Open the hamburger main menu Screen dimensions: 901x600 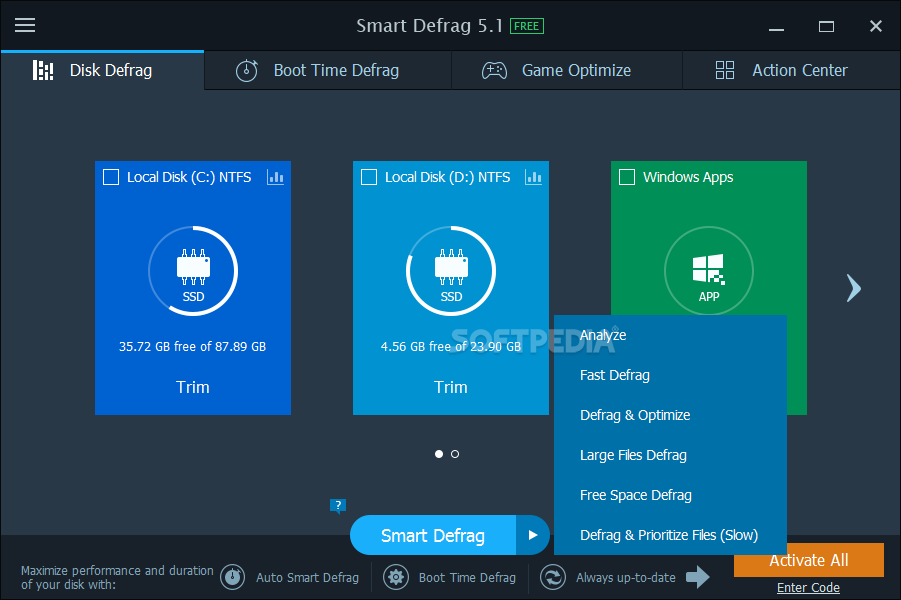pos(25,25)
